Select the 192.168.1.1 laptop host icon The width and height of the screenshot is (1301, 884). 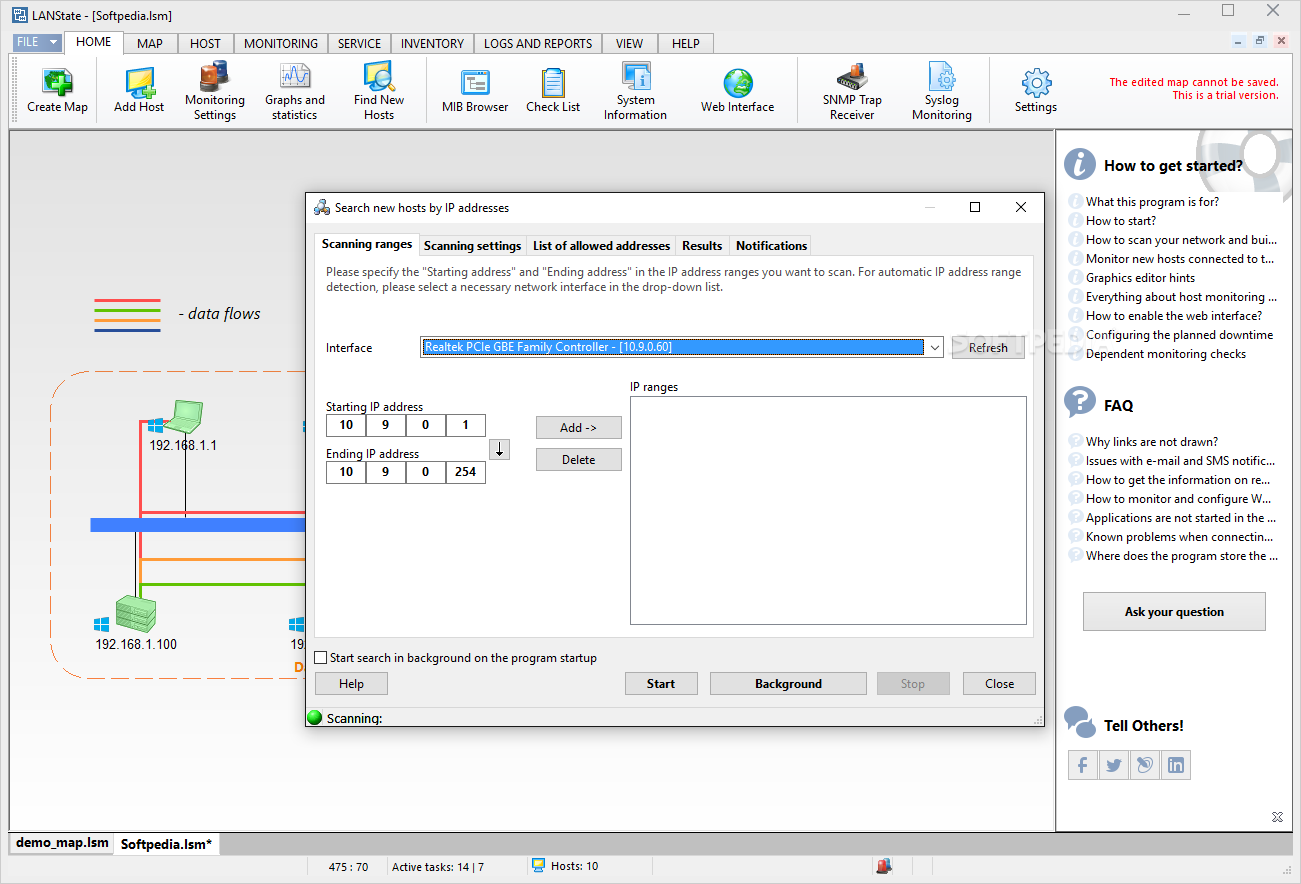(182, 416)
